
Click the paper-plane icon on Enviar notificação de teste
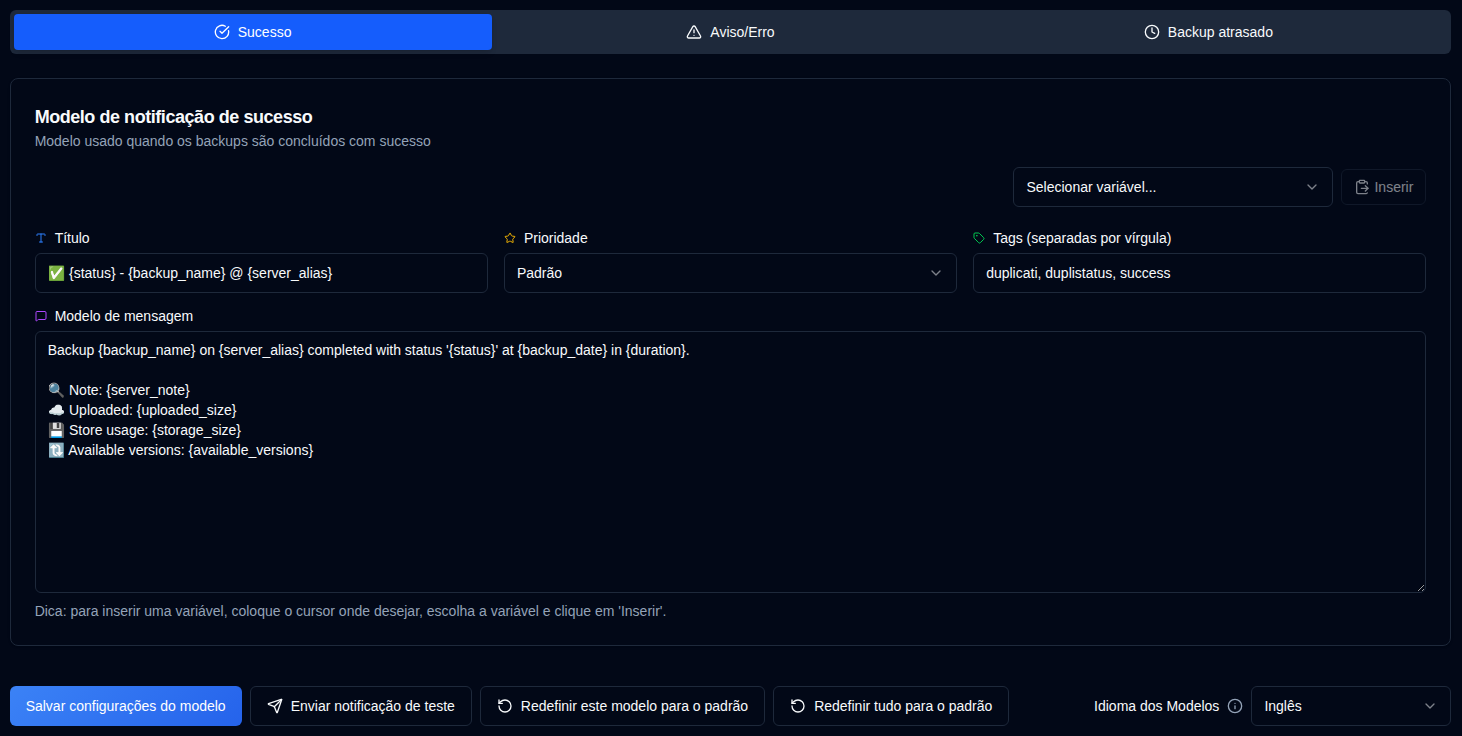pos(274,706)
